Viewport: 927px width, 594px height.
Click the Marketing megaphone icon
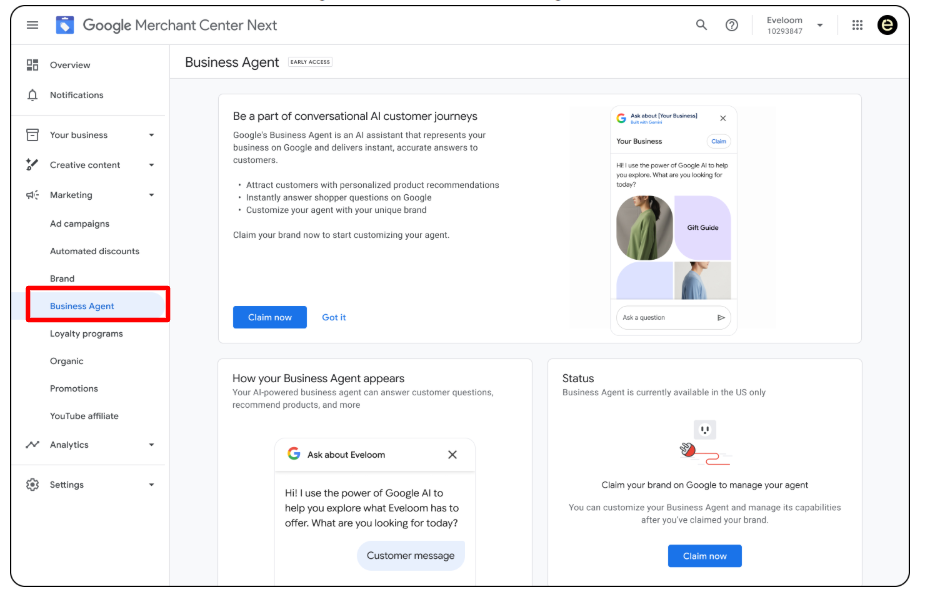[x=31, y=194]
